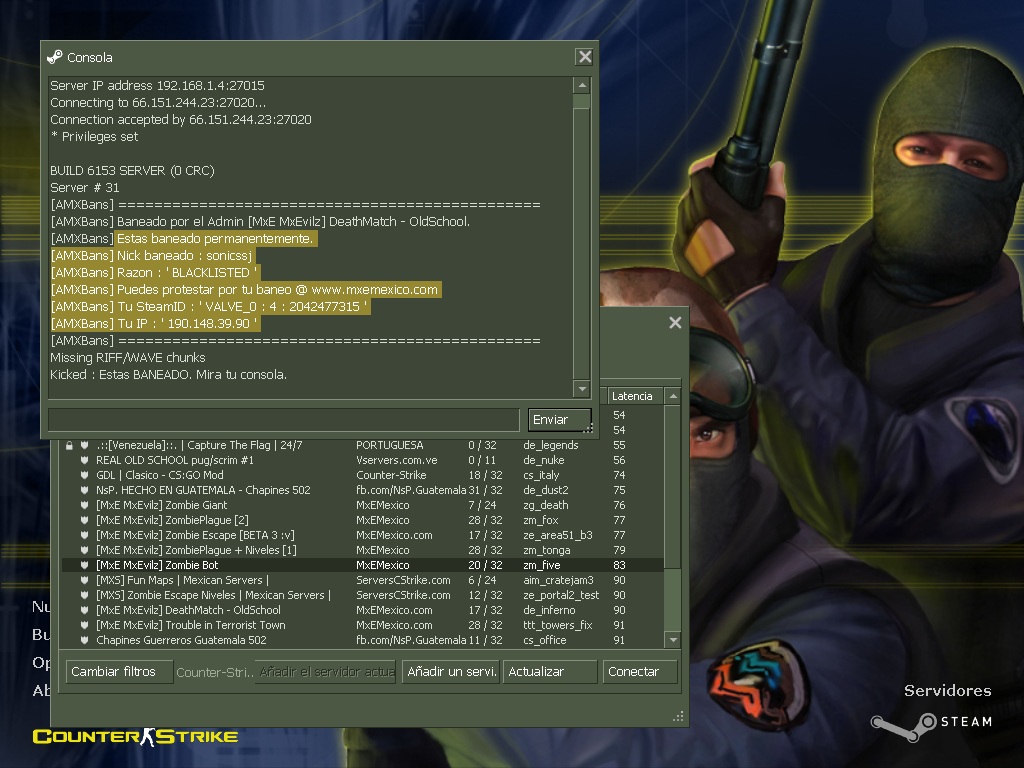Select the [MxE MxEvilz] DeathMatch - OldSchool row

[x=362, y=610]
